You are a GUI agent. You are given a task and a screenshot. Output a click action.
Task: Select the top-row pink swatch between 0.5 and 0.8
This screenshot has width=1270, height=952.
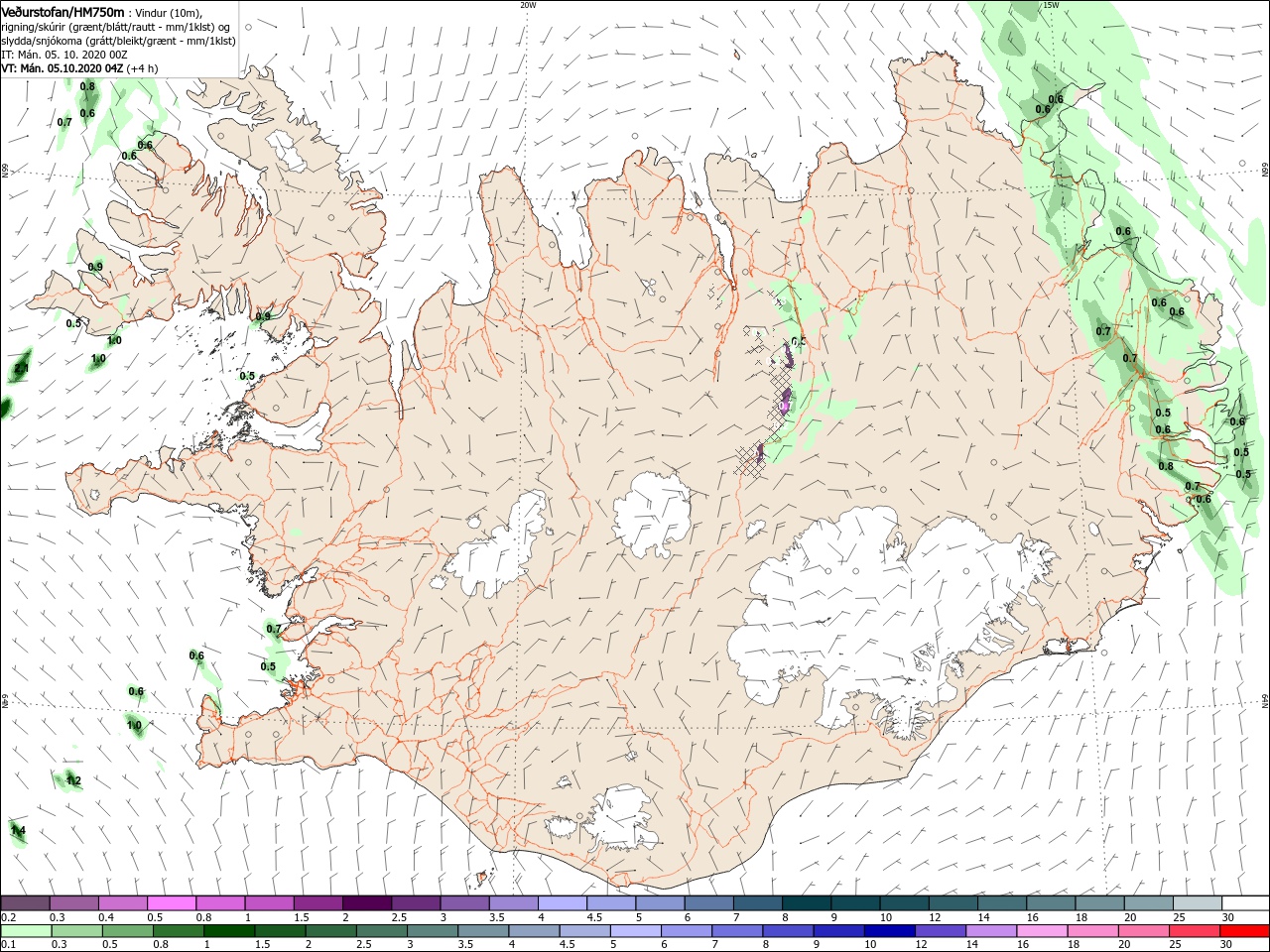tap(172, 903)
